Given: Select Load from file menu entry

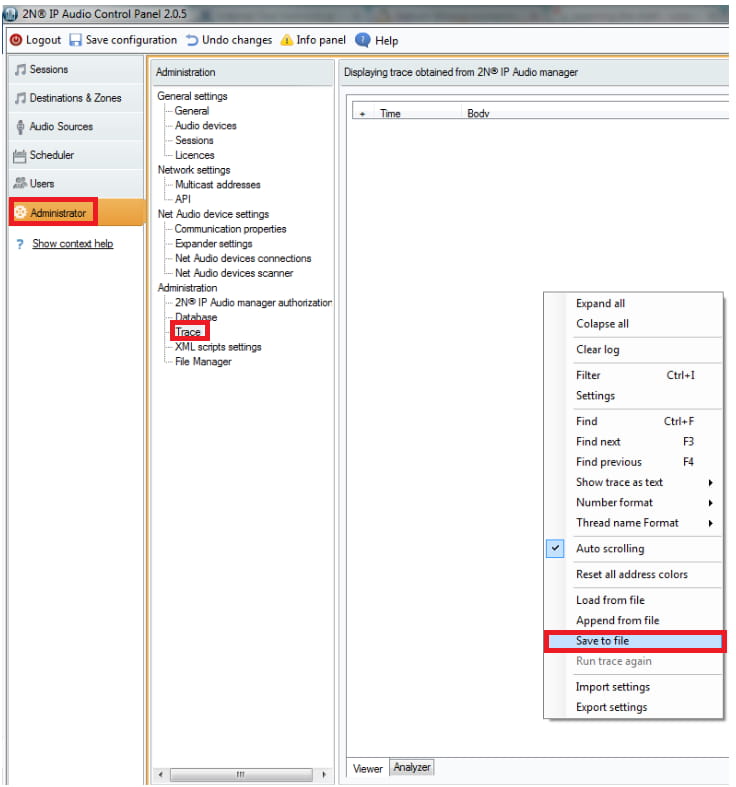Looking at the screenshot, I should point(610,600).
